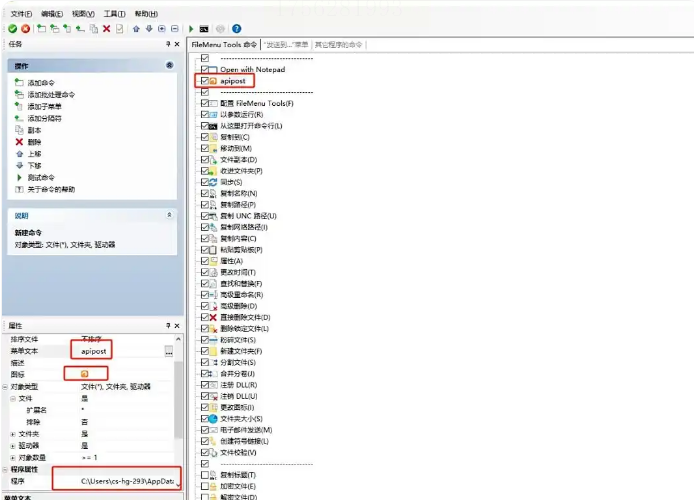Click the red cancel changes toolbar icon
694x500 pixels.
tap(26, 29)
